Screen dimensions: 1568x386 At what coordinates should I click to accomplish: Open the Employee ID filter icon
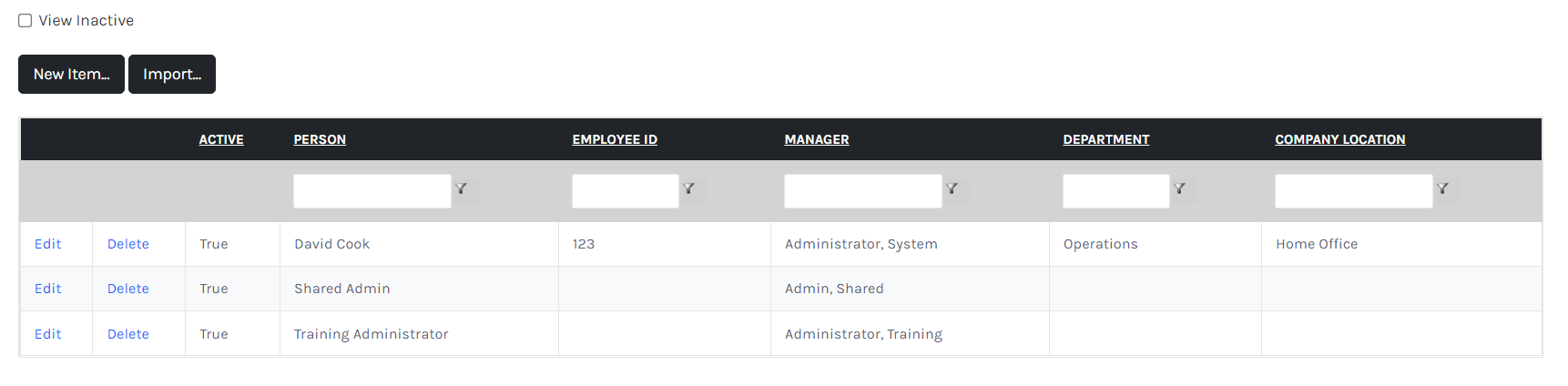click(689, 189)
